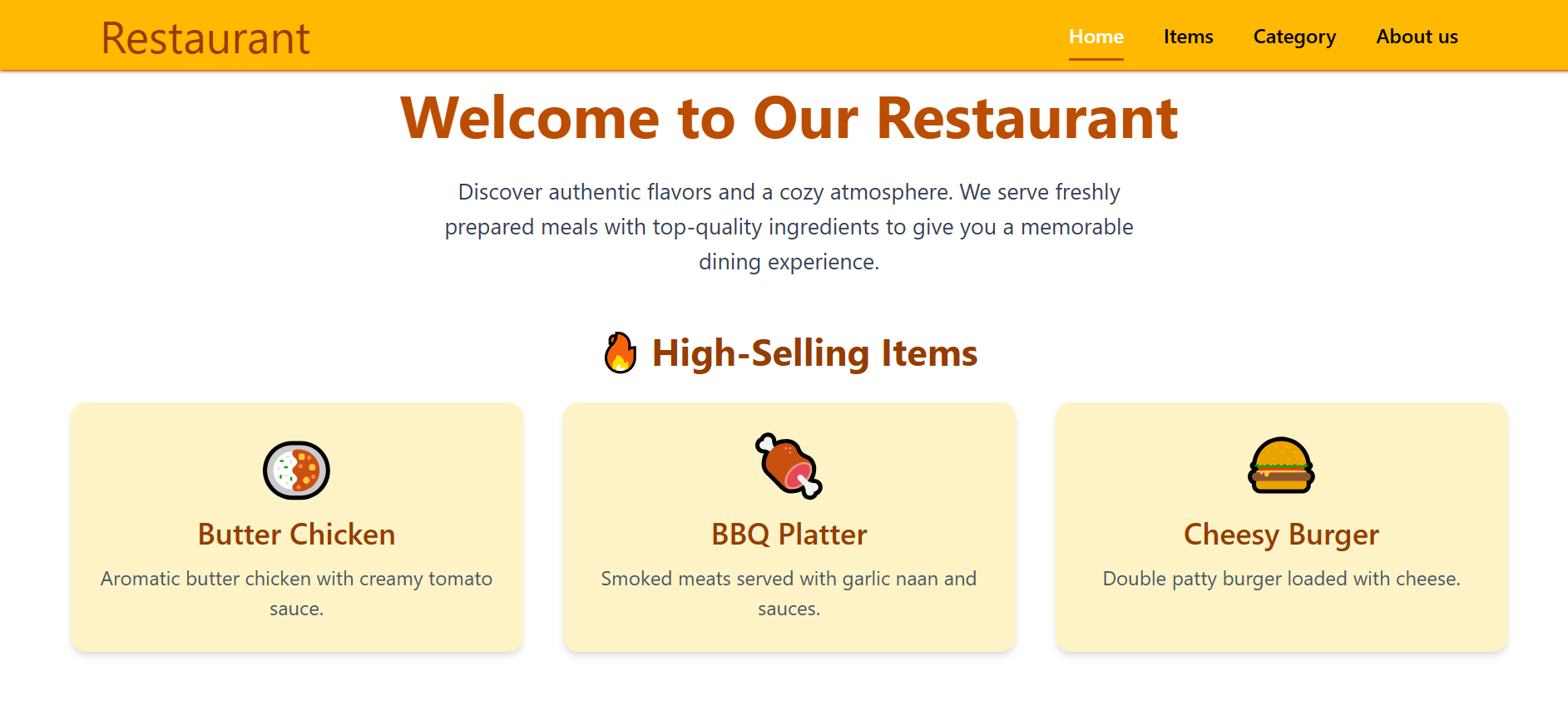Image resolution: width=1568 pixels, height=720 pixels.
Task: Click the Cheesy Burger description text
Action: (x=1281, y=579)
